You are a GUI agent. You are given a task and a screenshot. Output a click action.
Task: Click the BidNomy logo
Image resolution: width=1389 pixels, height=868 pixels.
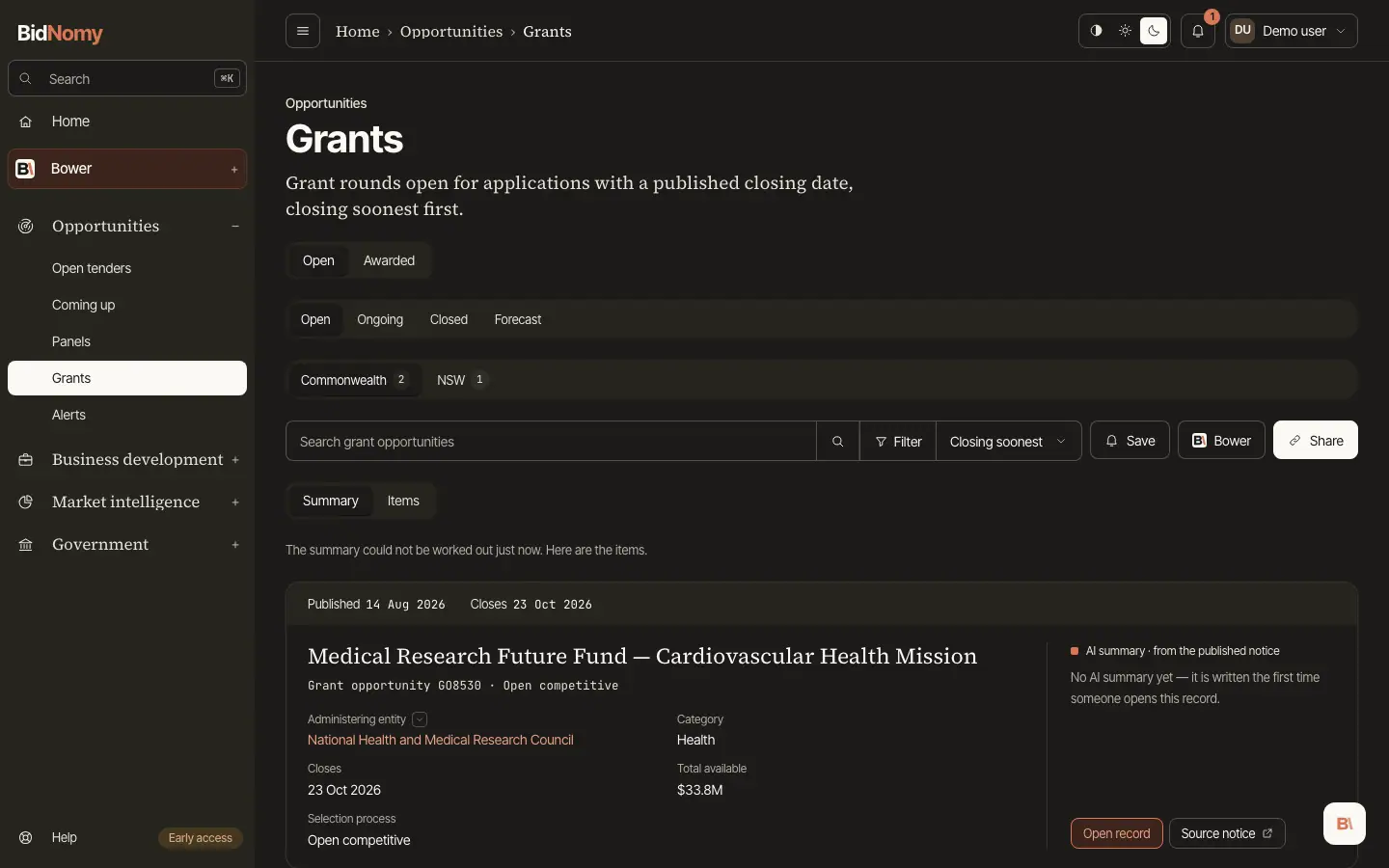click(60, 33)
